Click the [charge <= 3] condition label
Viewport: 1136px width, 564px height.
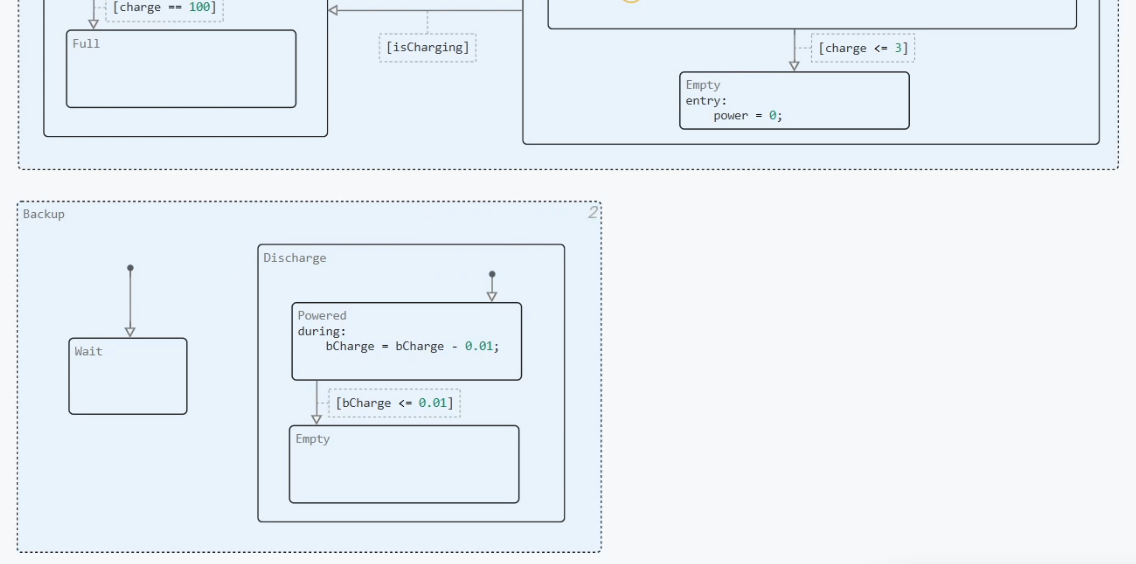point(862,48)
